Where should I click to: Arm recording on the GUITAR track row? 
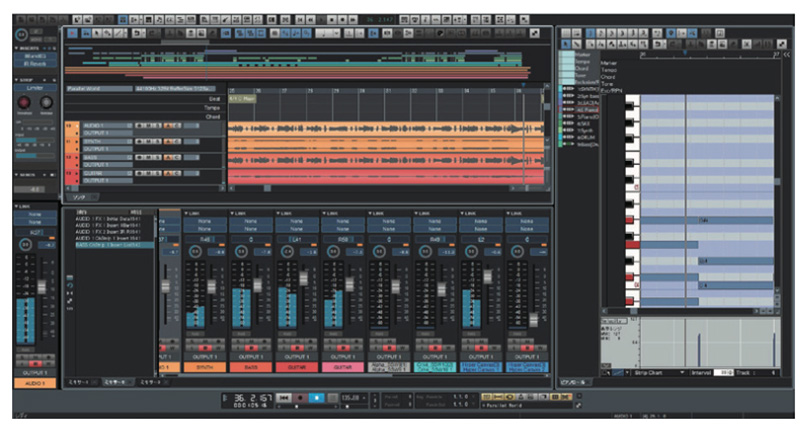click(139, 173)
